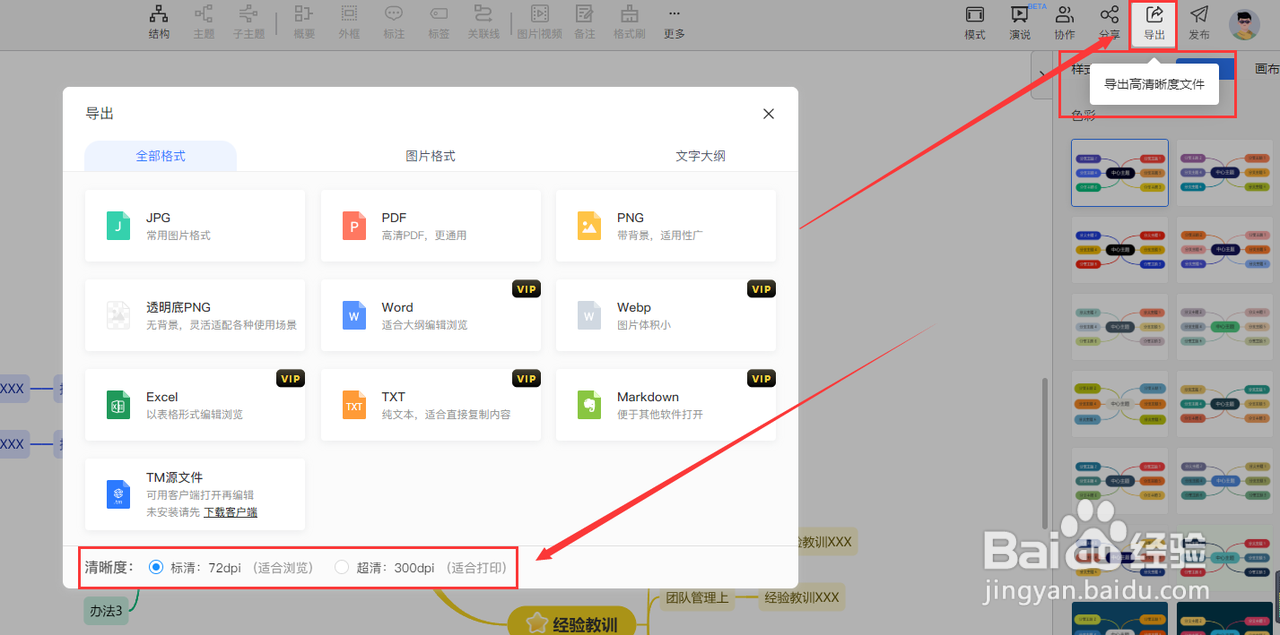Screen dimensions: 1280x635
Task: Click the 分享 (share) icon
Action: (1109, 22)
